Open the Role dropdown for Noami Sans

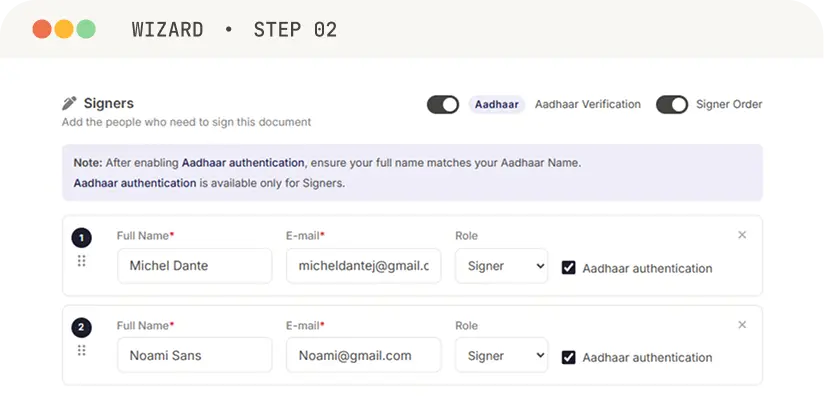[501, 356]
